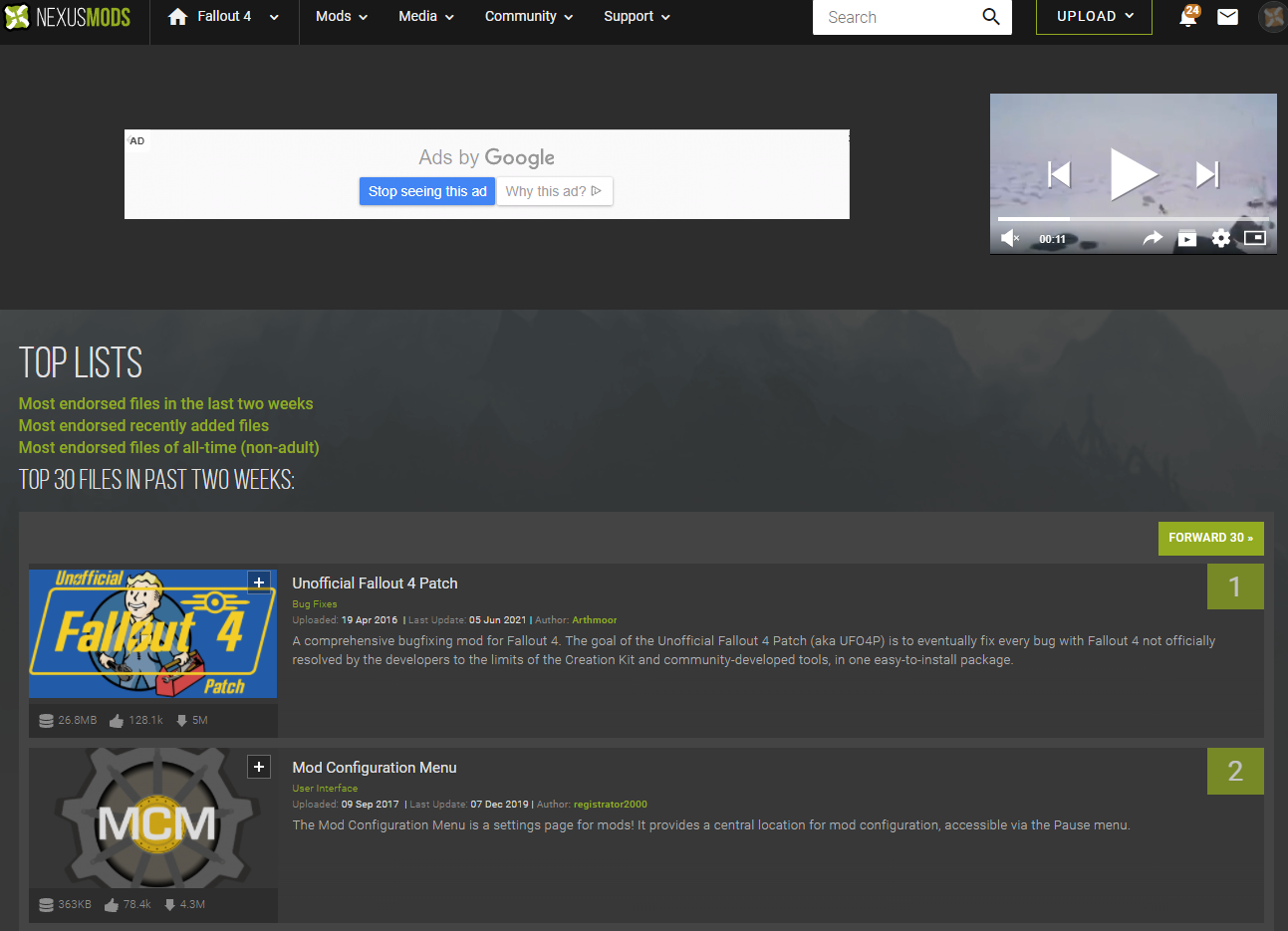Click the 363KB file size text

pos(75,904)
